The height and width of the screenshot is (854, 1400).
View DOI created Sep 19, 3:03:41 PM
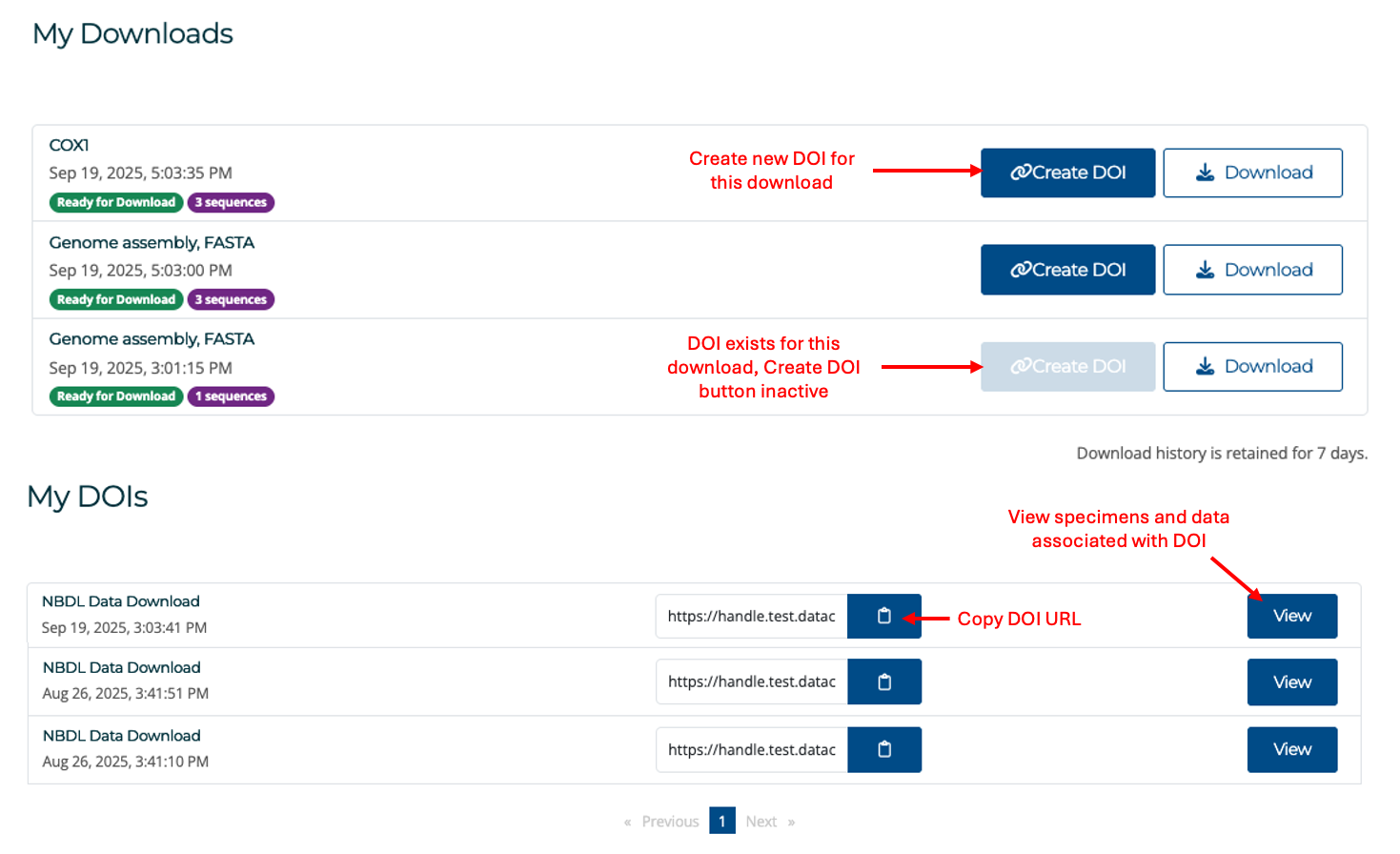pos(1291,616)
